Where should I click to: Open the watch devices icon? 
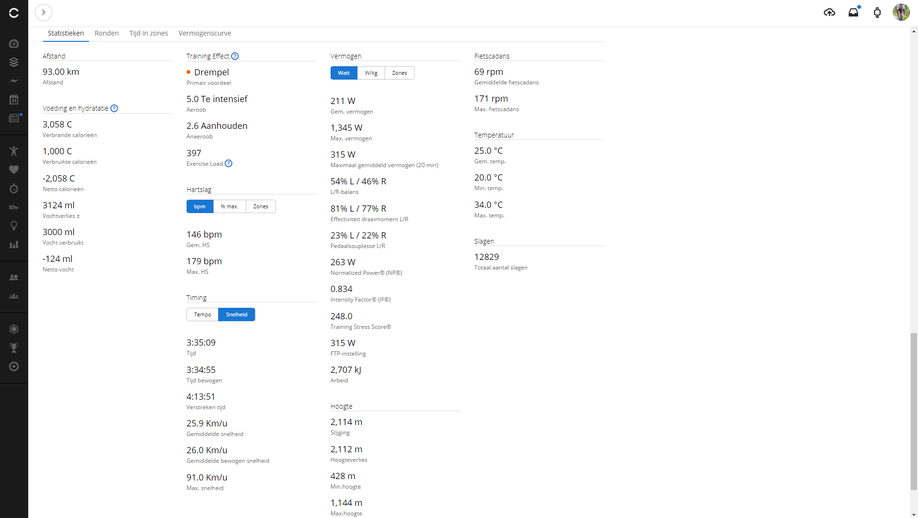tap(877, 13)
